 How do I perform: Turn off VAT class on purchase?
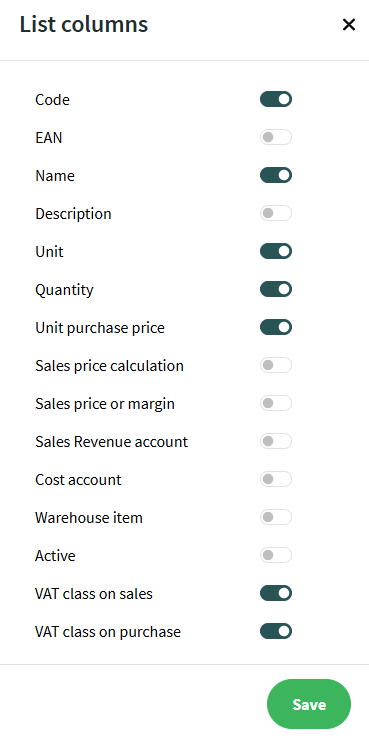(x=276, y=631)
